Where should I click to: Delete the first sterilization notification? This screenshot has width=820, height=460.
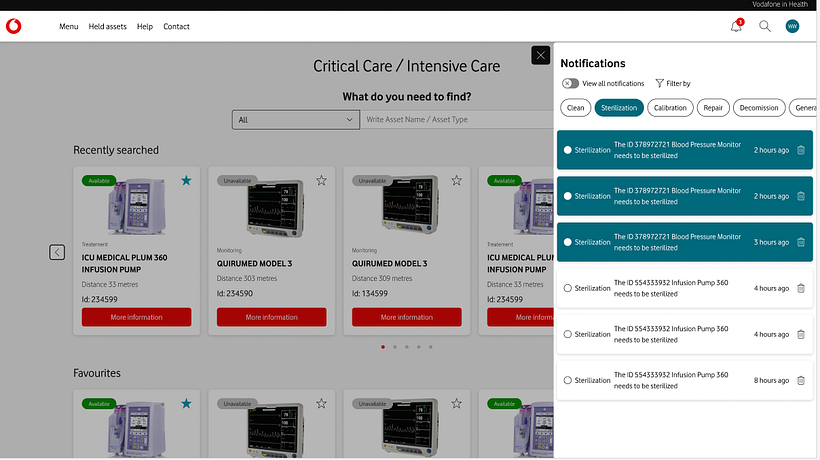pyautogui.click(x=800, y=150)
